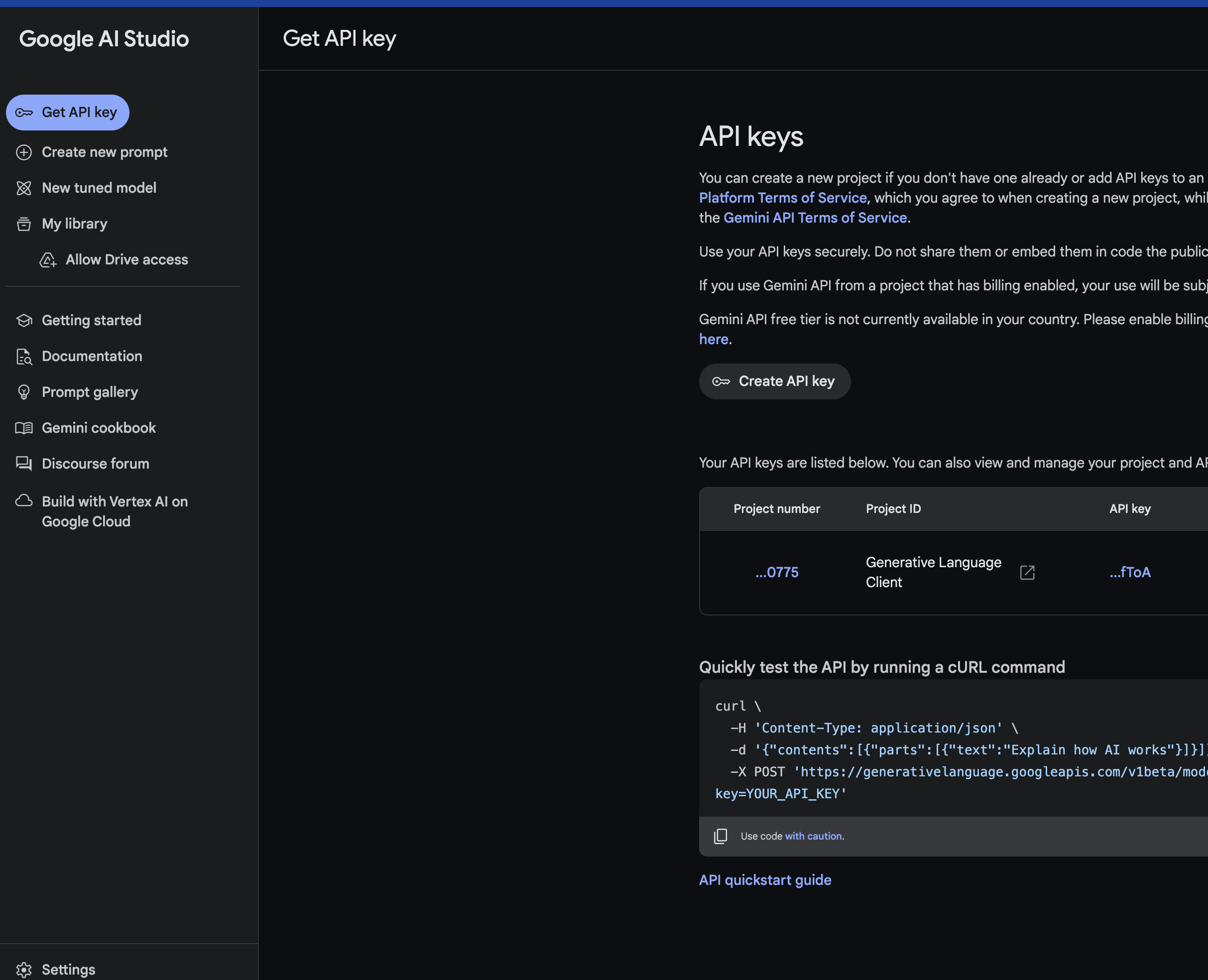The width and height of the screenshot is (1208, 980).
Task: Click the Create API key button
Action: [x=774, y=381]
